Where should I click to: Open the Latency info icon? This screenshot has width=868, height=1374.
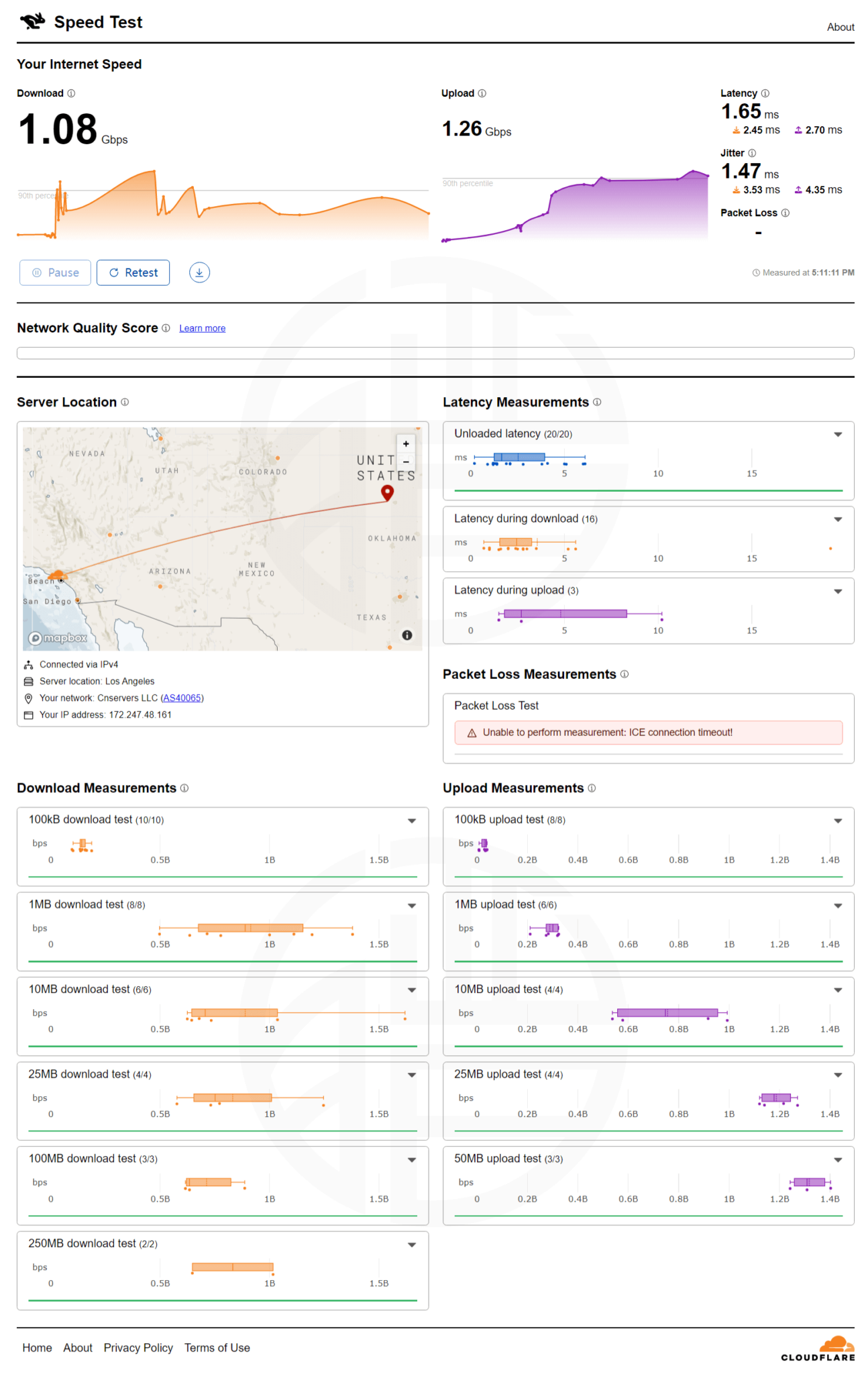[765, 93]
